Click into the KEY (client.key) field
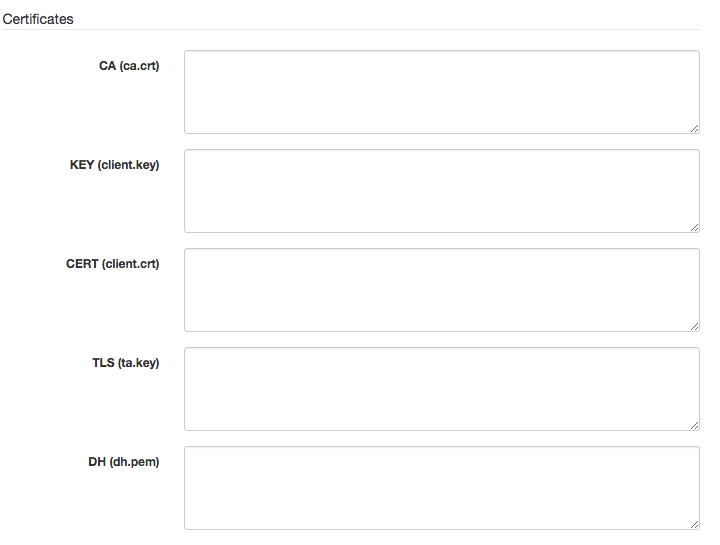Viewport: 720px width, 545px height. [441, 191]
